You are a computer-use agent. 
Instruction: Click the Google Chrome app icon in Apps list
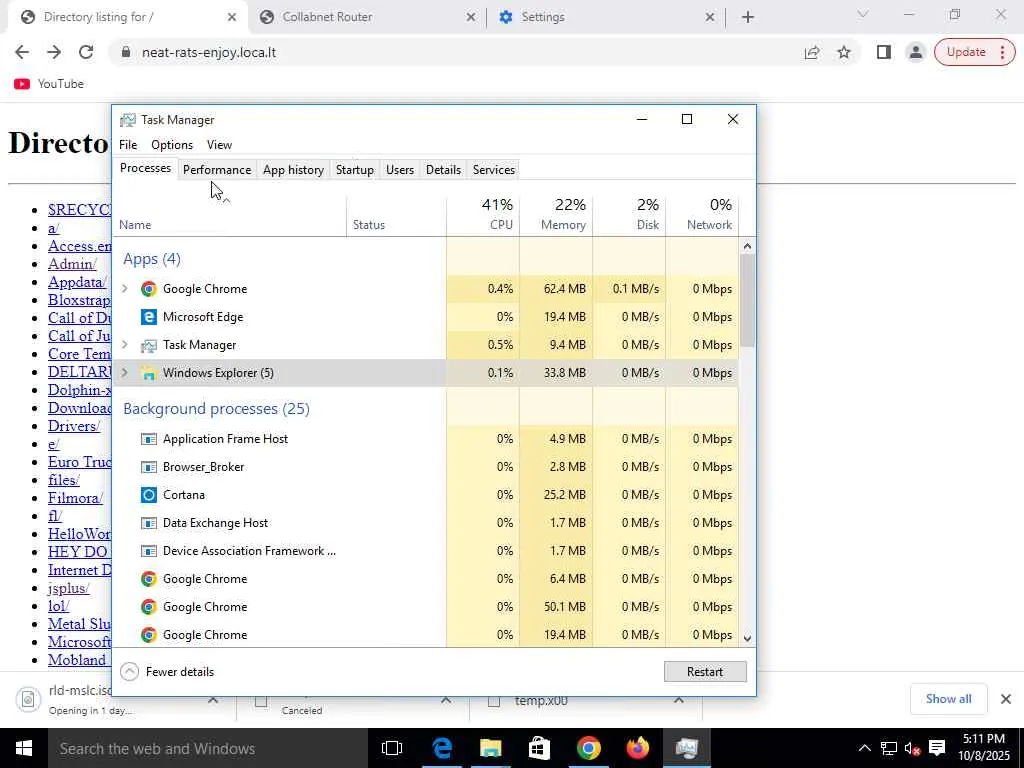coord(149,289)
